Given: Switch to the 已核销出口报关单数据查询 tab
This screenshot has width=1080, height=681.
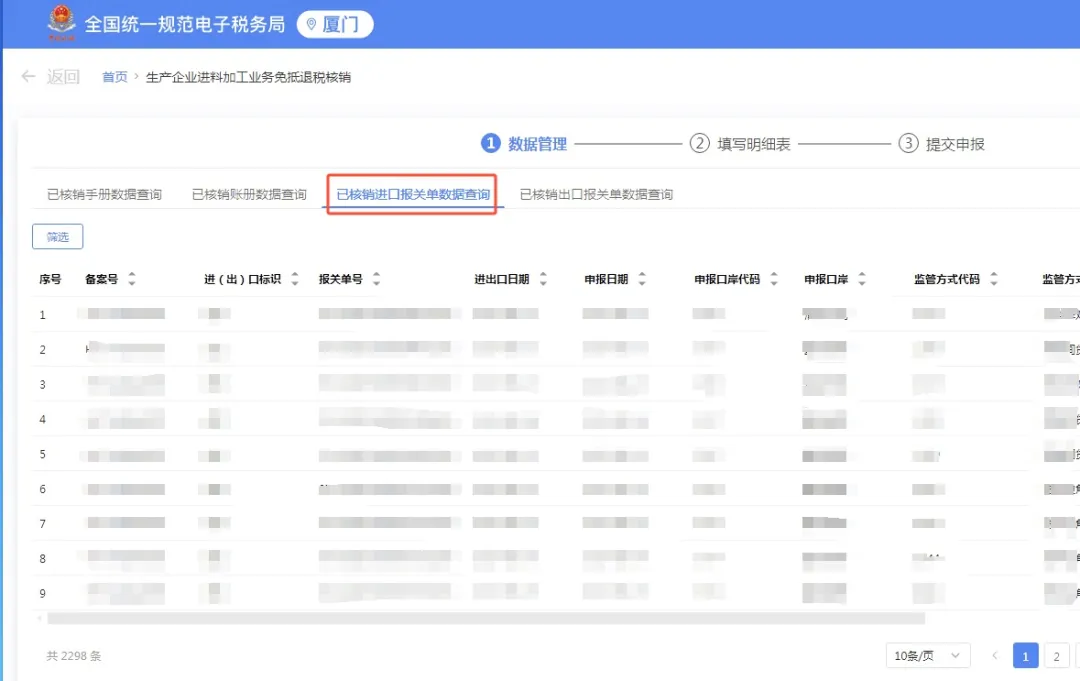Looking at the screenshot, I should pyautogui.click(x=595, y=194).
